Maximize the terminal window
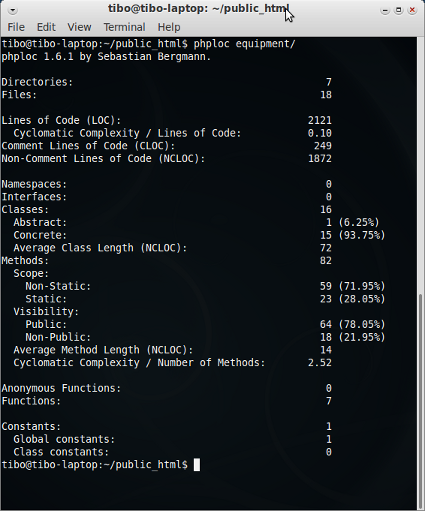The image size is (425, 511). (398, 10)
